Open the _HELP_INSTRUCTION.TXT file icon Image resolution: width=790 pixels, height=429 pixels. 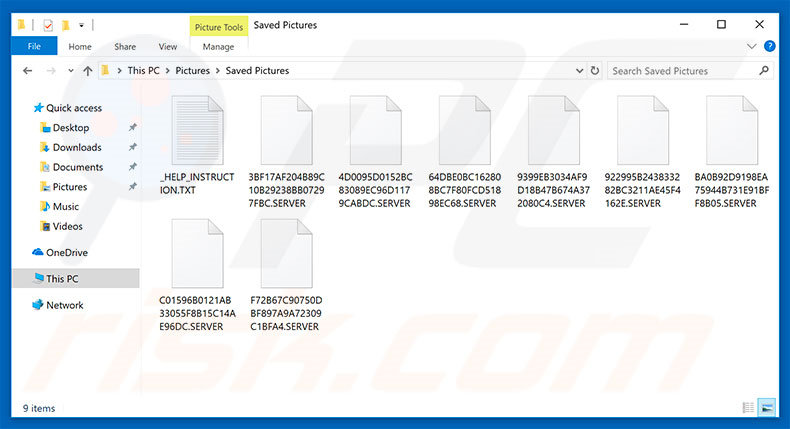(x=198, y=131)
